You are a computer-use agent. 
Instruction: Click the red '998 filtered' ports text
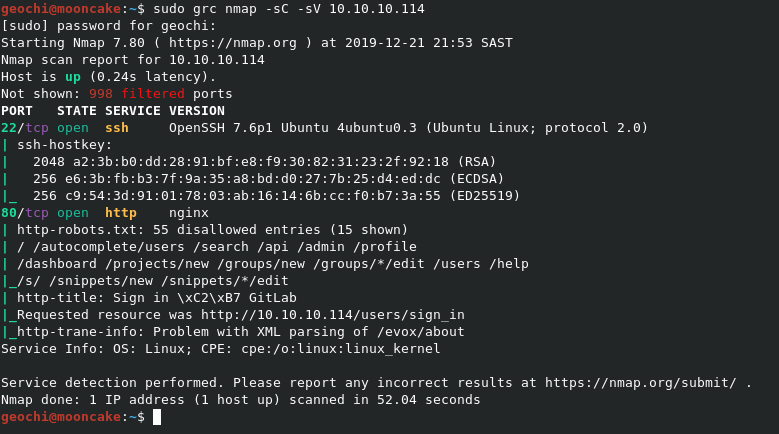tap(120, 94)
